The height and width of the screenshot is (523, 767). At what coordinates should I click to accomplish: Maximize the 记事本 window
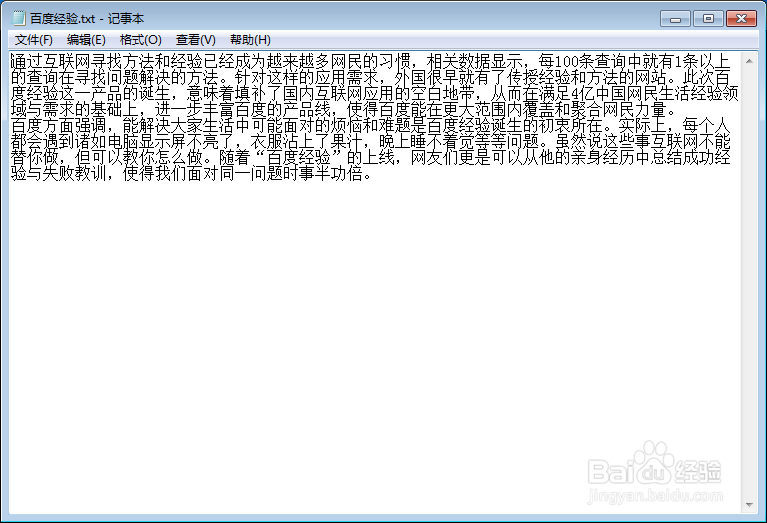click(x=708, y=19)
